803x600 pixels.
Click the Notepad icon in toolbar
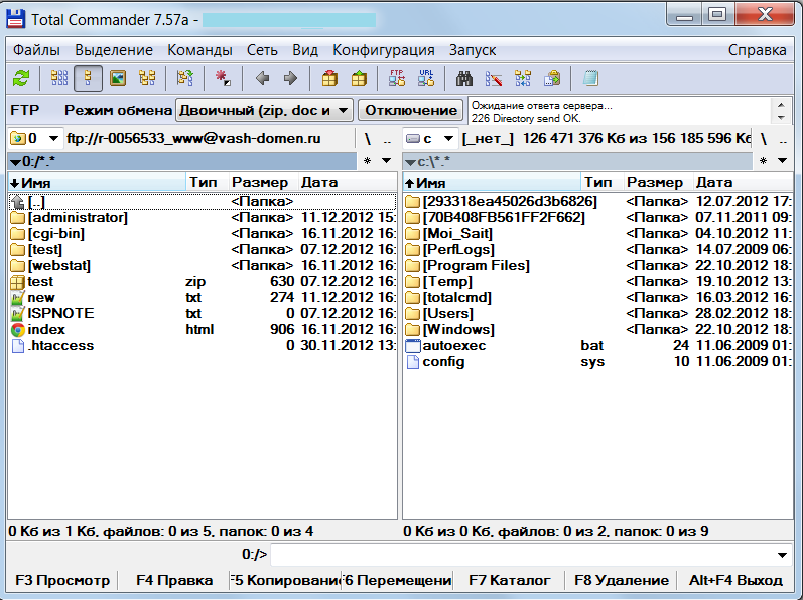pyautogui.click(x=590, y=78)
